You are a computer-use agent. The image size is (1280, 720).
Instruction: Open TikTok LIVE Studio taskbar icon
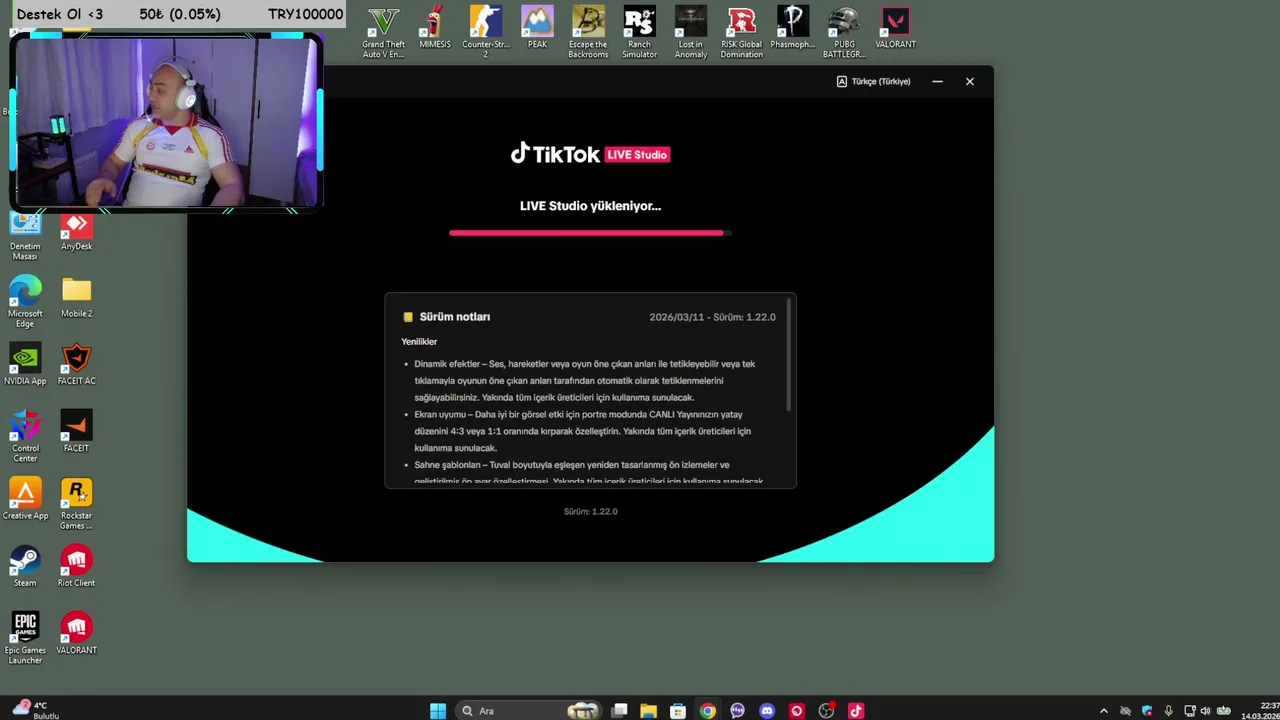click(x=856, y=711)
